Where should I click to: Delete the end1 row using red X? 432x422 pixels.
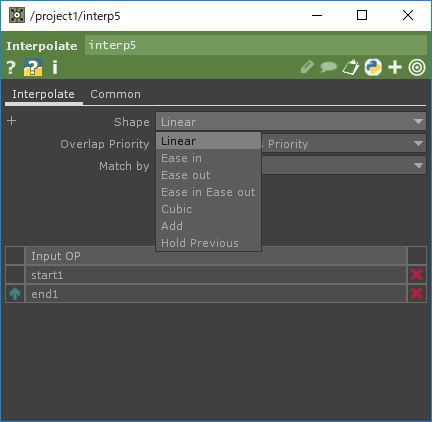coord(417,294)
